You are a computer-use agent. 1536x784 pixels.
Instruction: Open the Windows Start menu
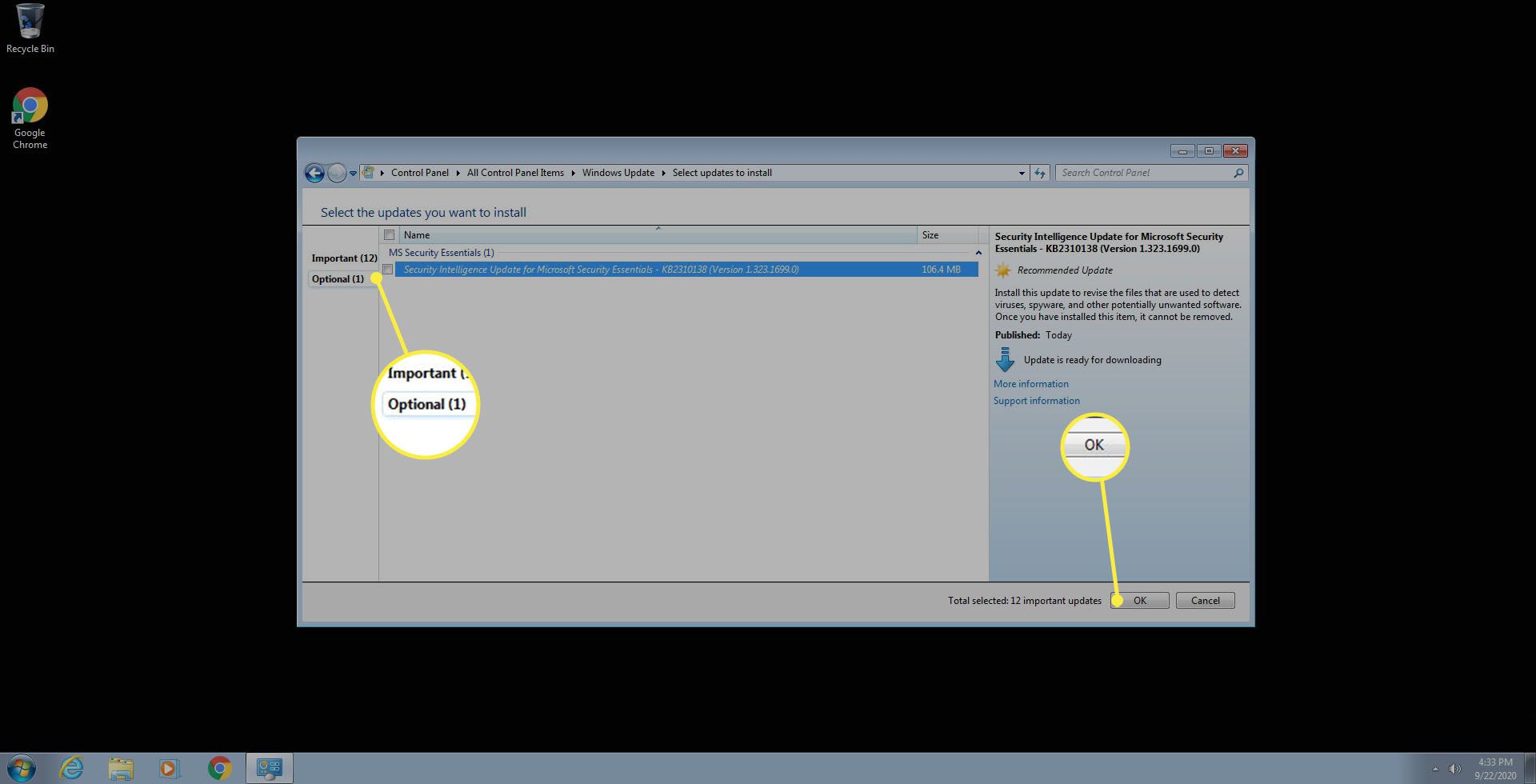point(21,769)
